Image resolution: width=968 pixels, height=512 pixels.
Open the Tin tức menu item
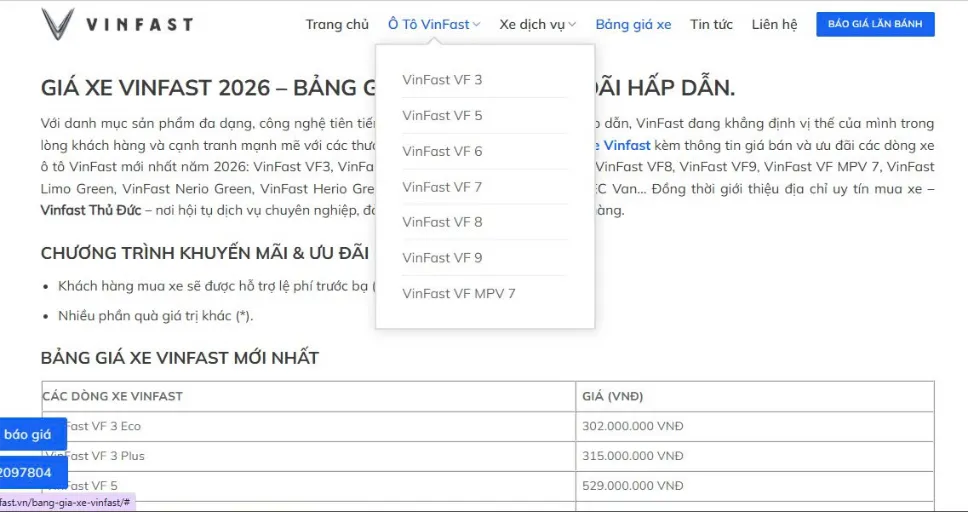(711, 25)
